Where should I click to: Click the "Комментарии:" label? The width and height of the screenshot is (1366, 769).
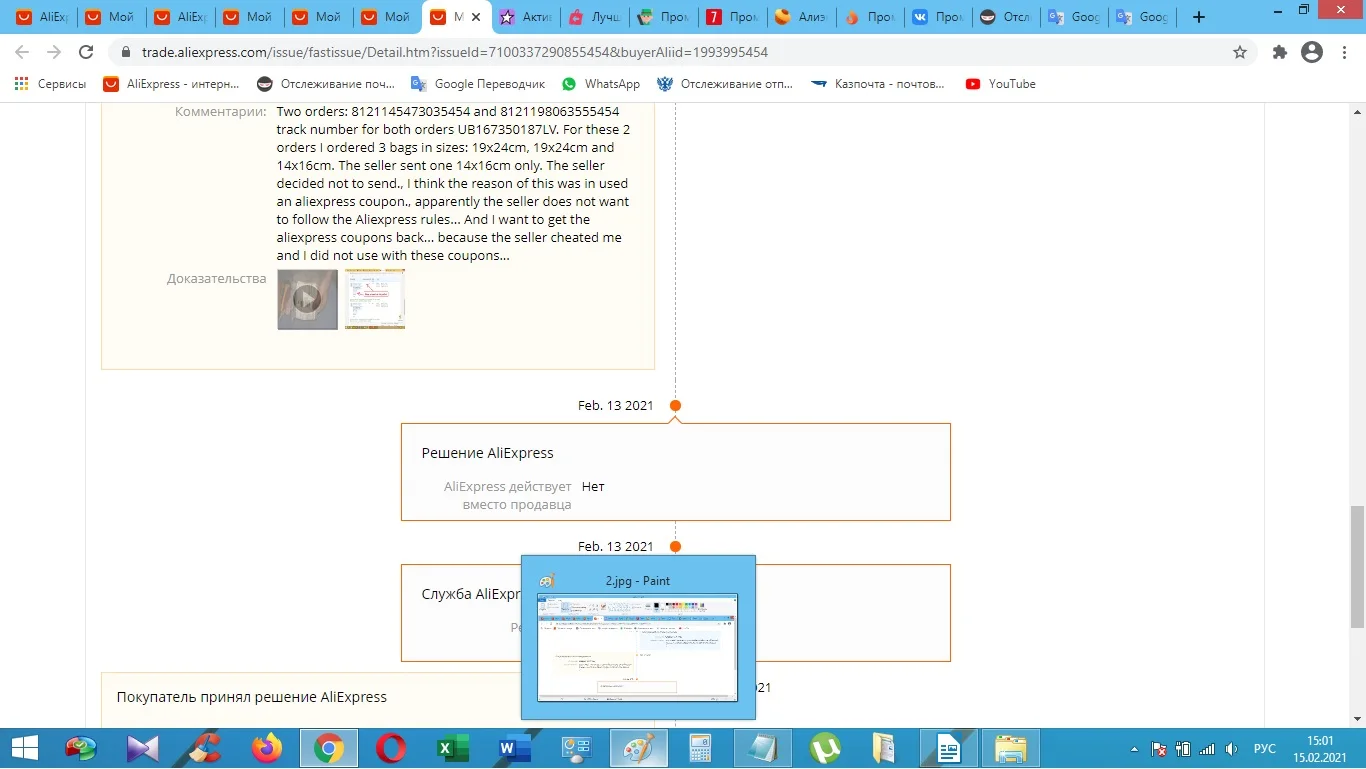220,112
